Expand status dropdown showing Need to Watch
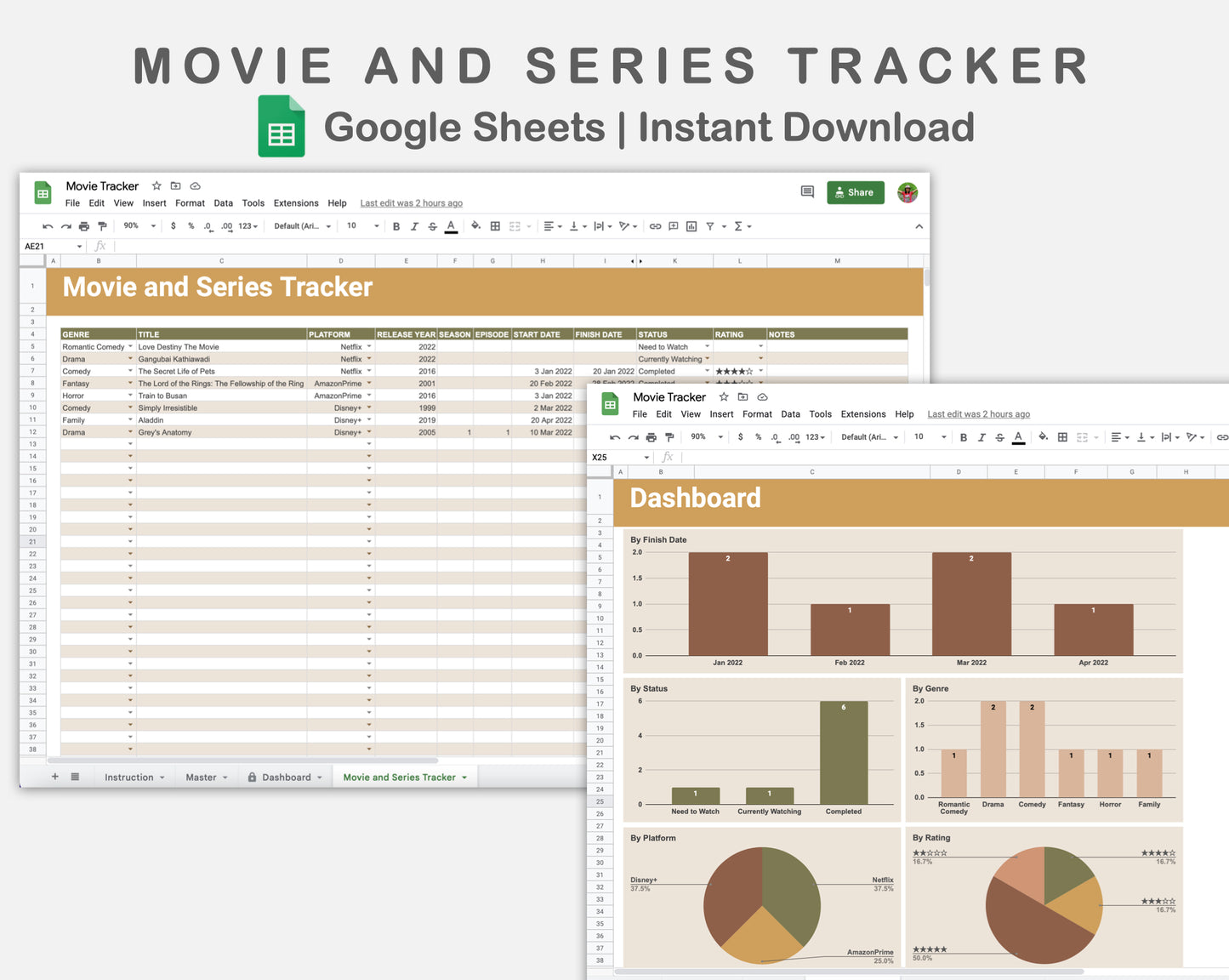The image size is (1229, 980). [707, 347]
